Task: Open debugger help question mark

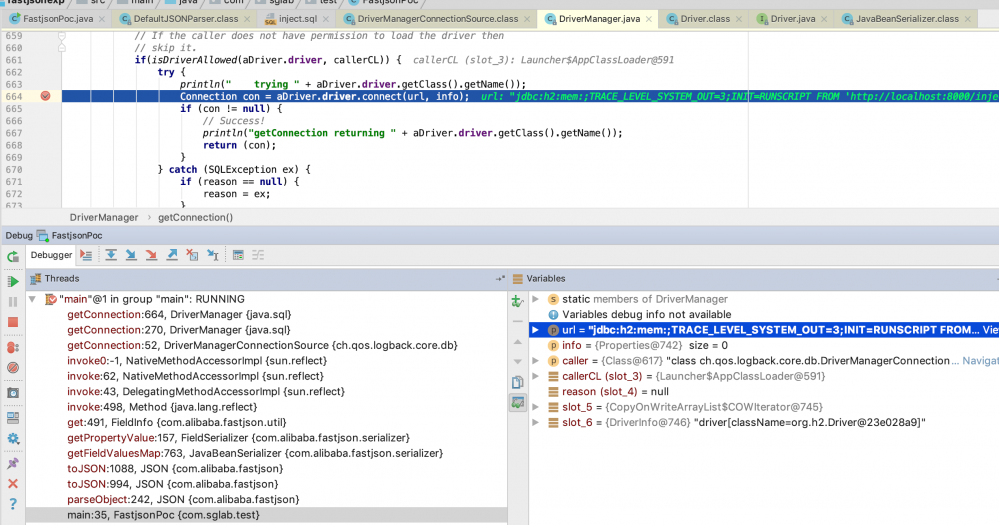Action: coord(13,504)
